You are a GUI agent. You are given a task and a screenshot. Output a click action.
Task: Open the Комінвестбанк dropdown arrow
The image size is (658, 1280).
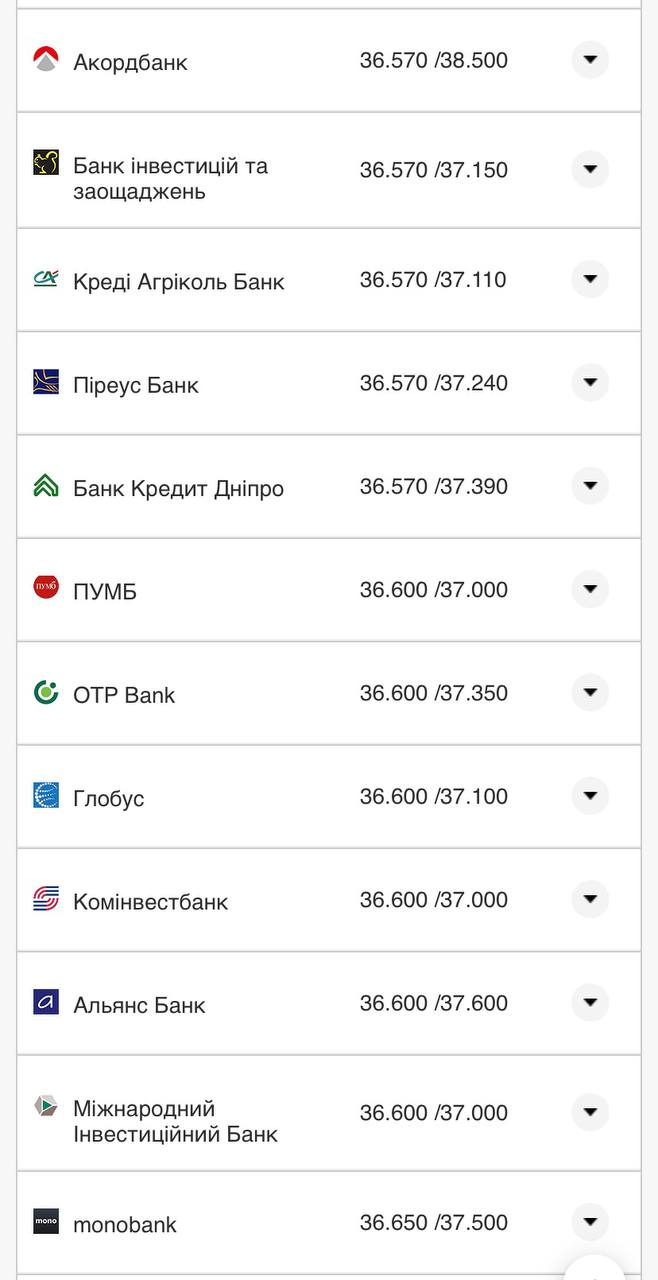pyautogui.click(x=590, y=899)
